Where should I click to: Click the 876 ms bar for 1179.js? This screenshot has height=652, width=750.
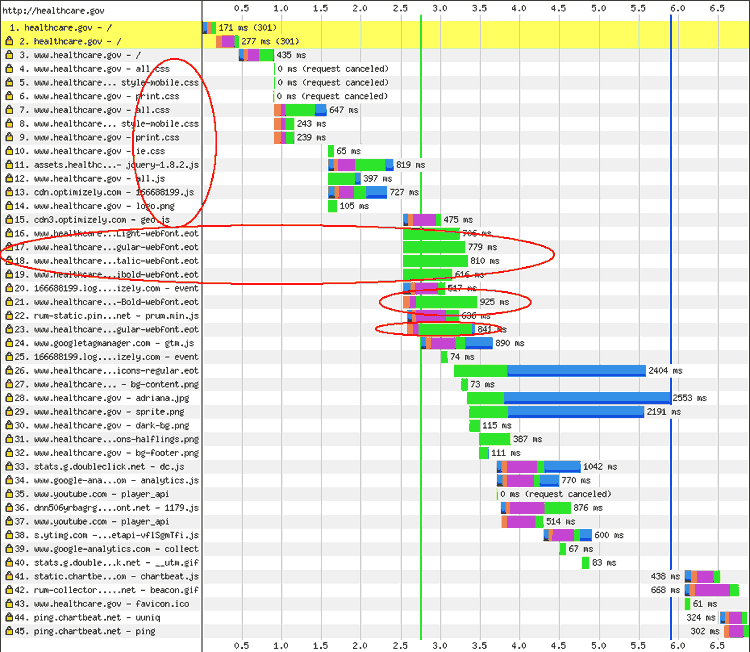point(536,508)
